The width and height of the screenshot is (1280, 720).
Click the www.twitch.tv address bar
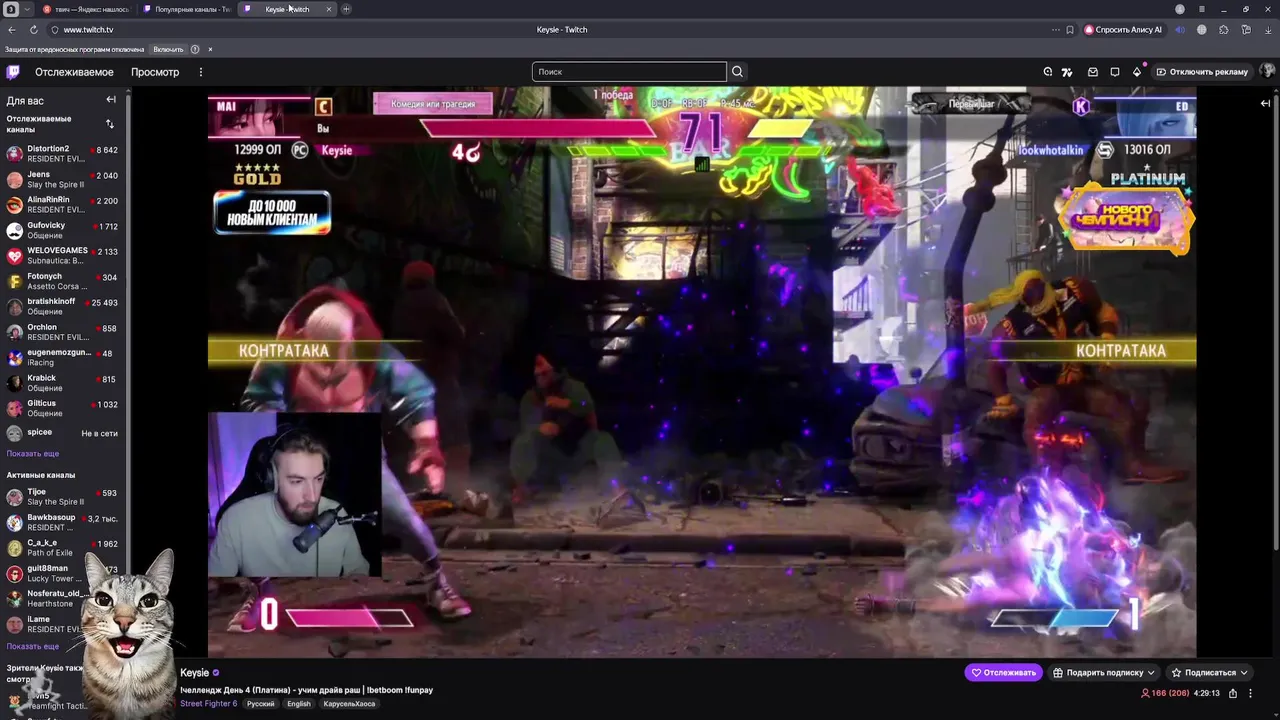click(x=88, y=30)
